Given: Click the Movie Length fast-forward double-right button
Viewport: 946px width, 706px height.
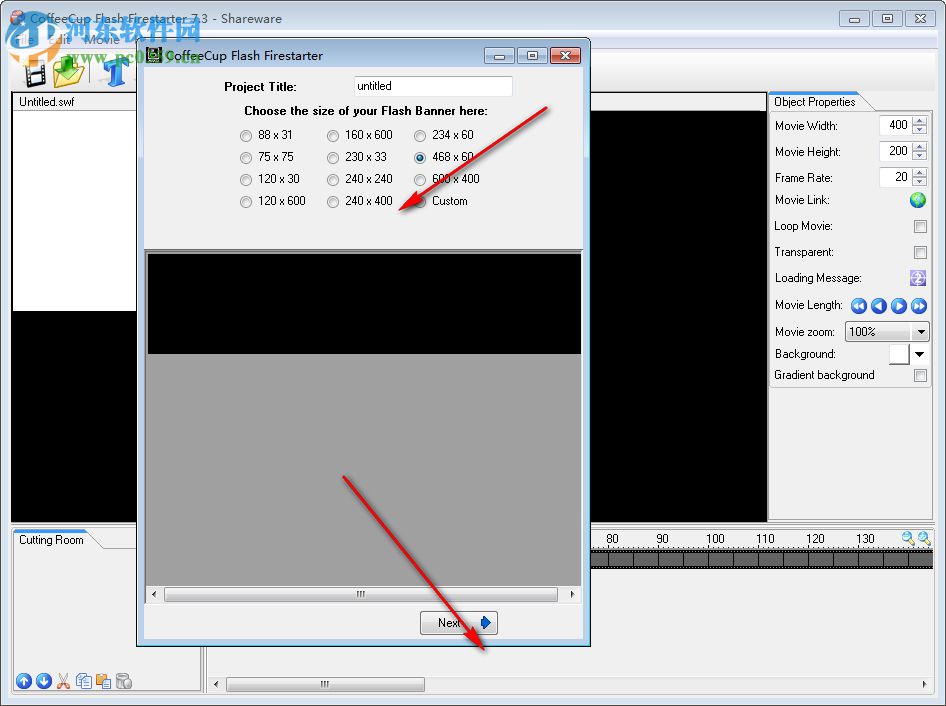Looking at the screenshot, I should (x=919, y=306).
